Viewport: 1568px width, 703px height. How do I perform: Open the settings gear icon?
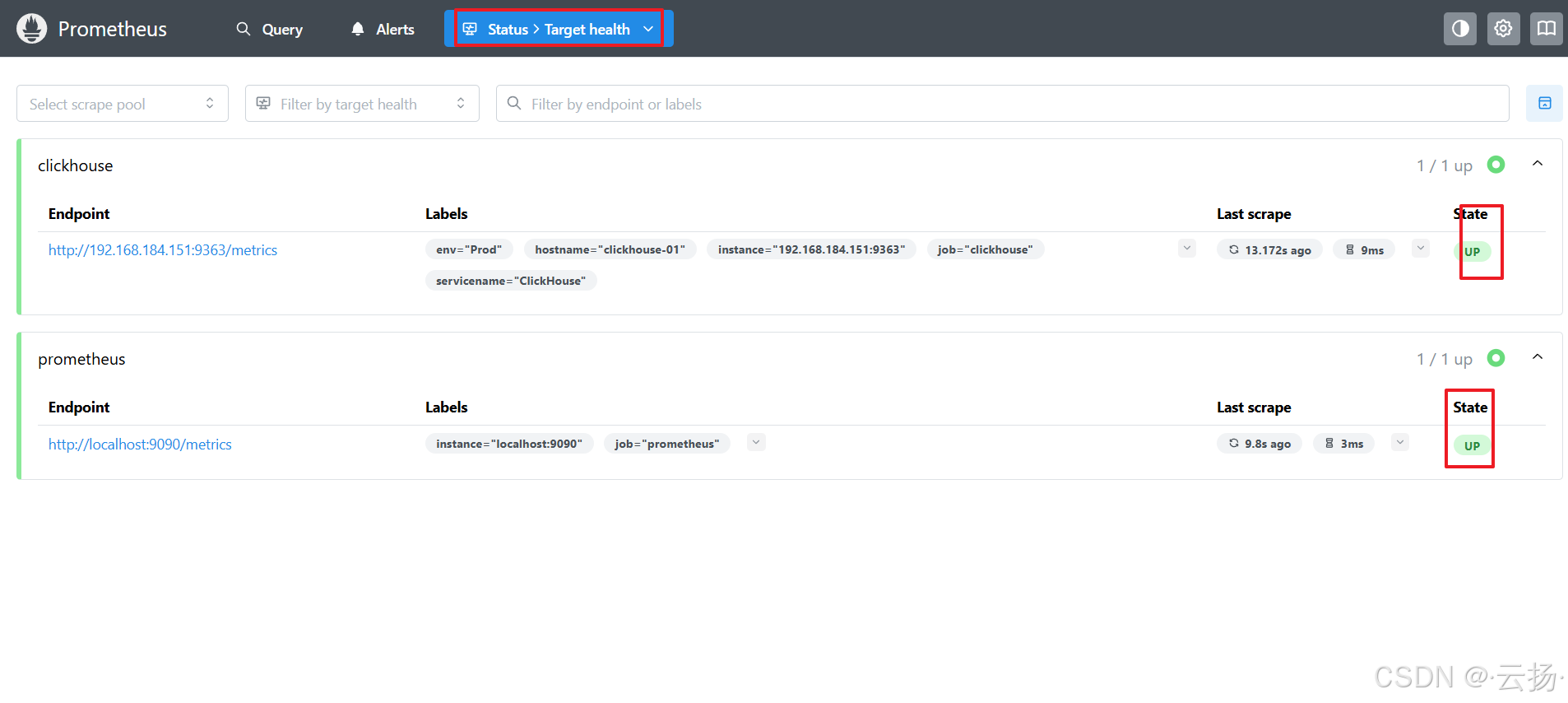click(x=1503, y=29)
